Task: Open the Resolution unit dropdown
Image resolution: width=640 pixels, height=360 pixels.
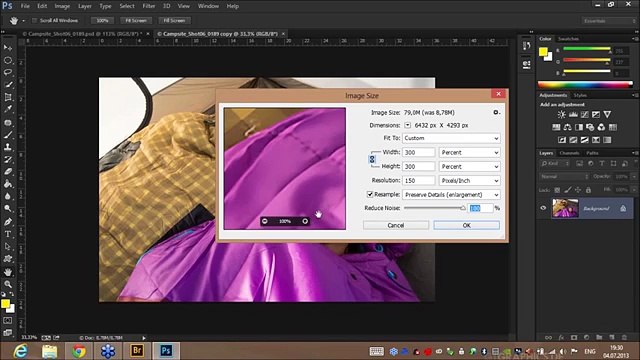Action: click(x=469, y=180)
